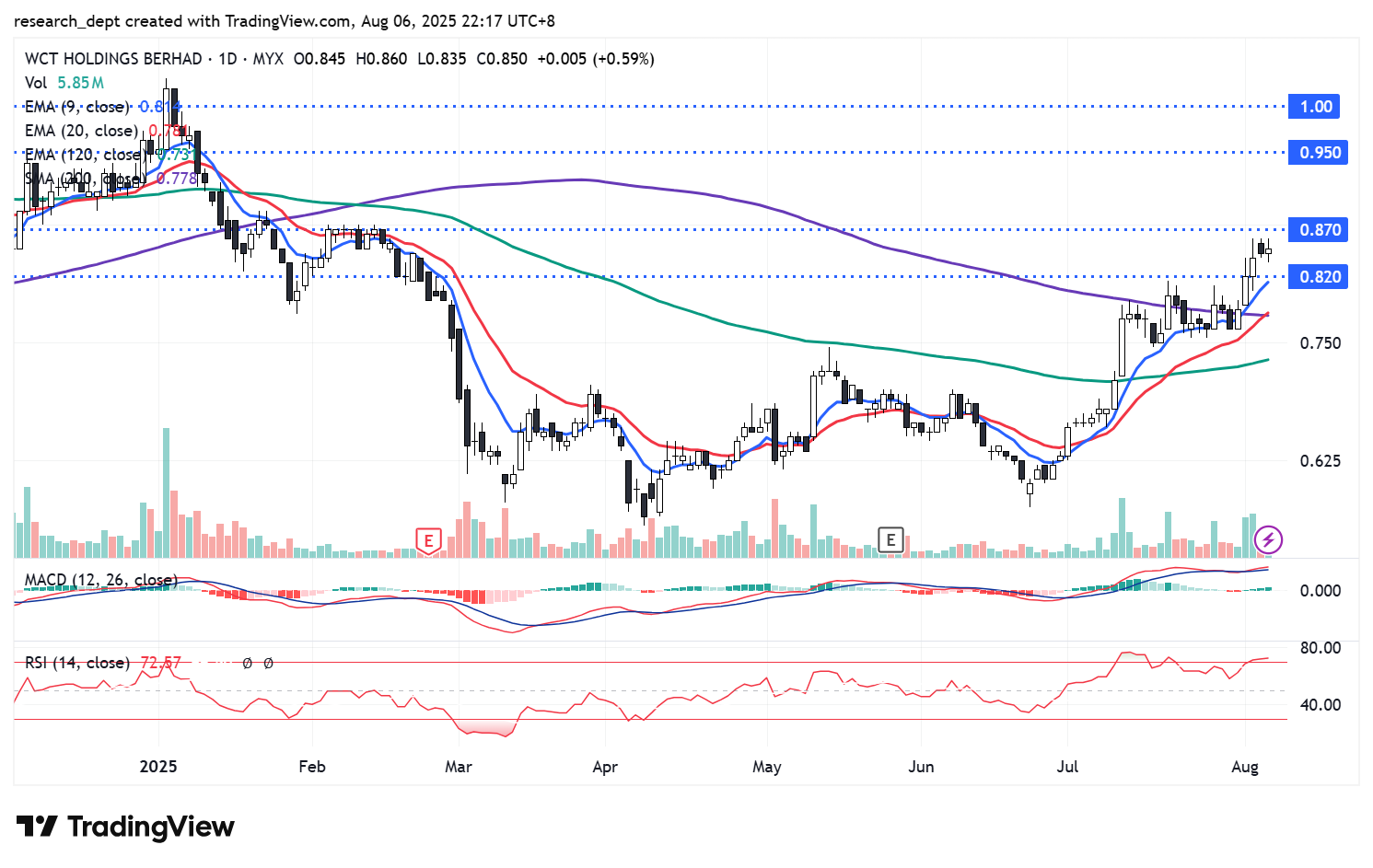Click the open value O0.845
The width and height of the screenshot is (1373, 868).
pos(320,59)
